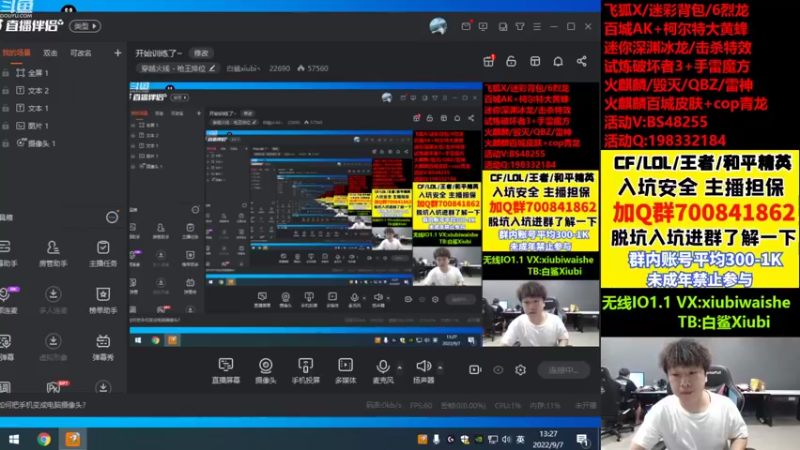Click the 修改 title edit button
Screen dimensions: 800x450
[201, 53]
